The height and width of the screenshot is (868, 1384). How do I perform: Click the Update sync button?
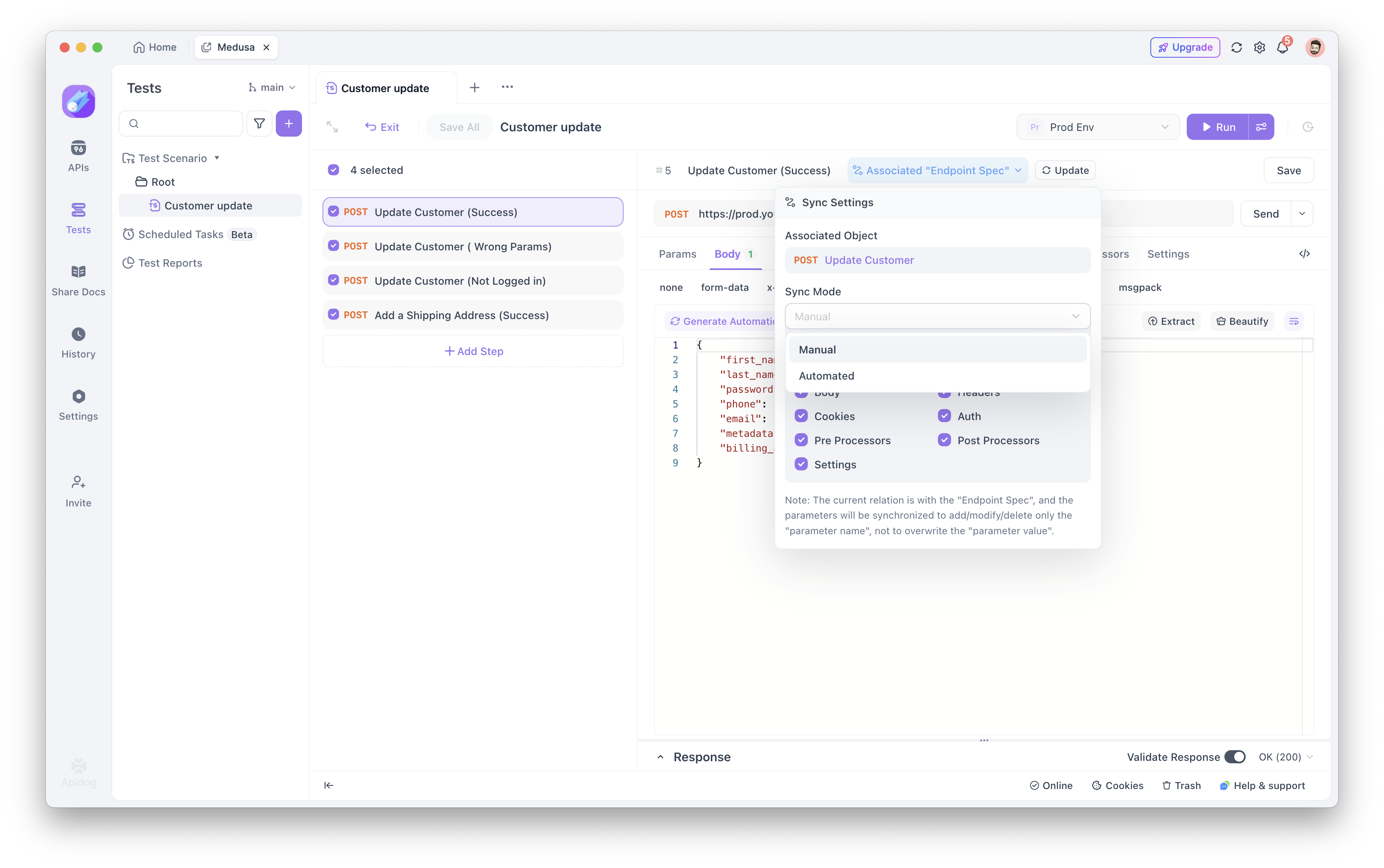[x=1065, y=171]
